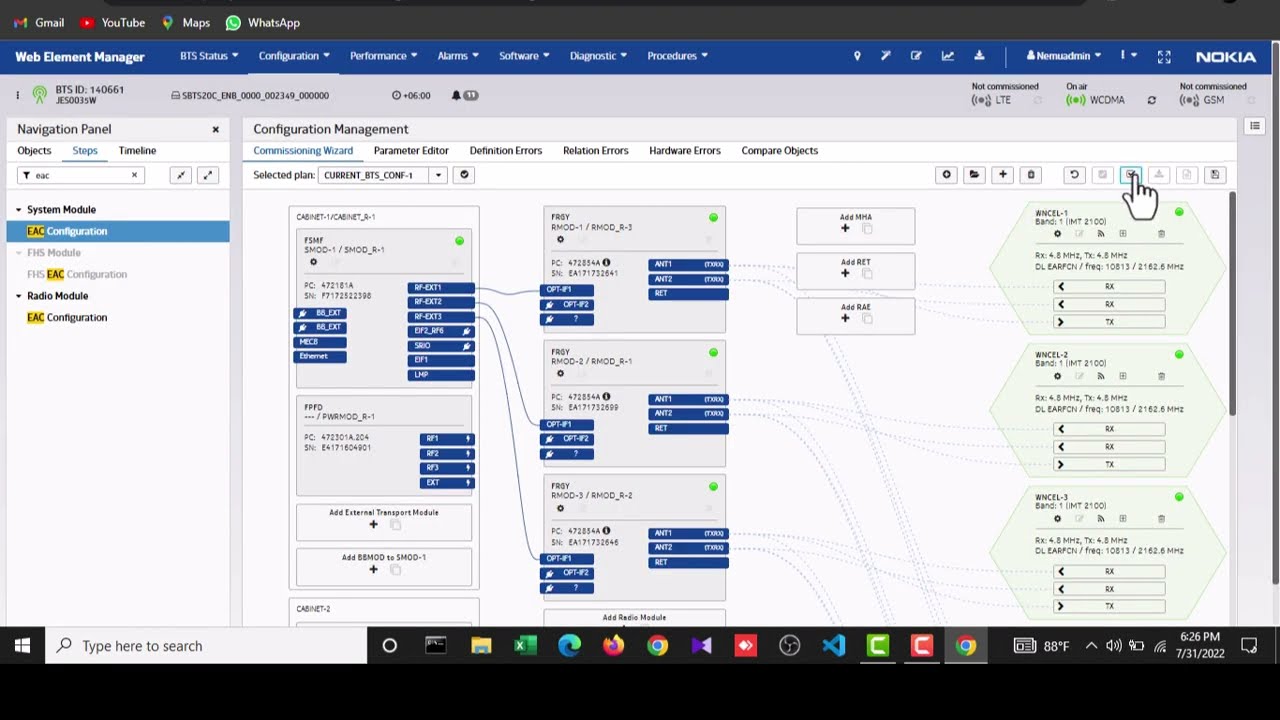Switch to the Hardware Errors tab
This screenshot has width=1280, height=720.
[x=685, y=151]
